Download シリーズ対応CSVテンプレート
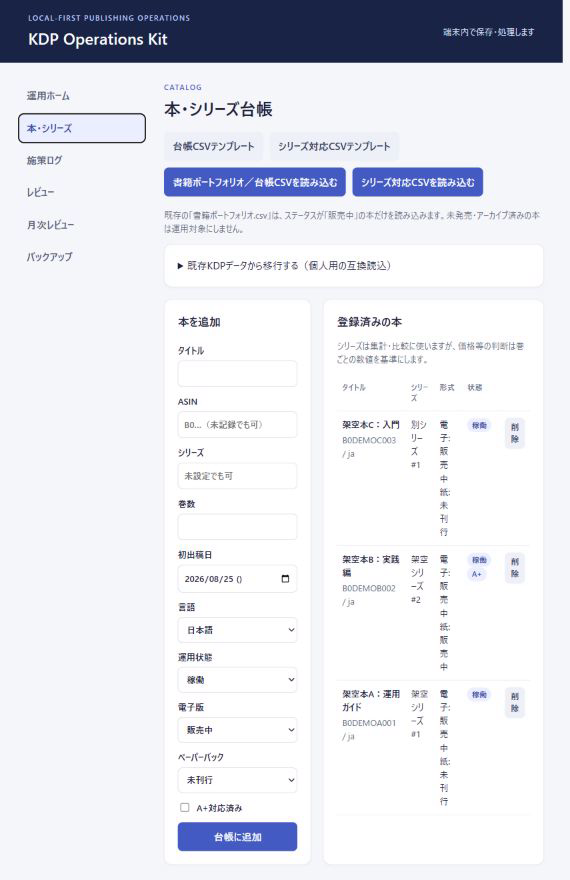570x880 pixels. click(x=334, y=146)
